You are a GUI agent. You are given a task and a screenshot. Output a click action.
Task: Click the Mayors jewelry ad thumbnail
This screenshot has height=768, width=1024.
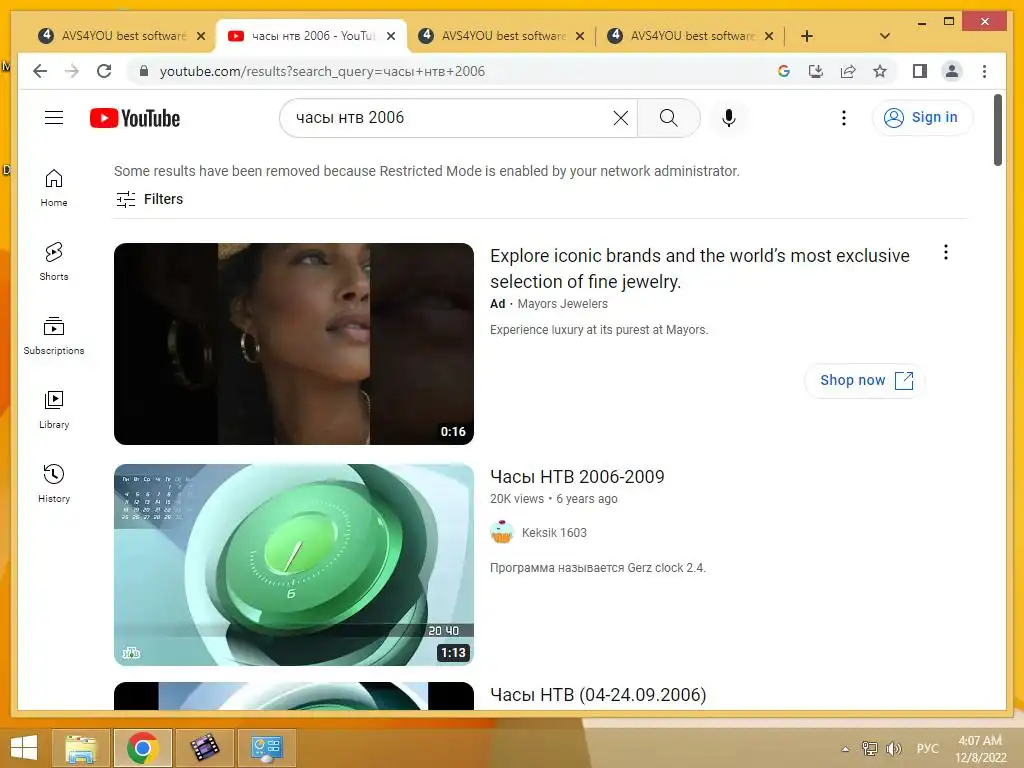tap(294, 344)
